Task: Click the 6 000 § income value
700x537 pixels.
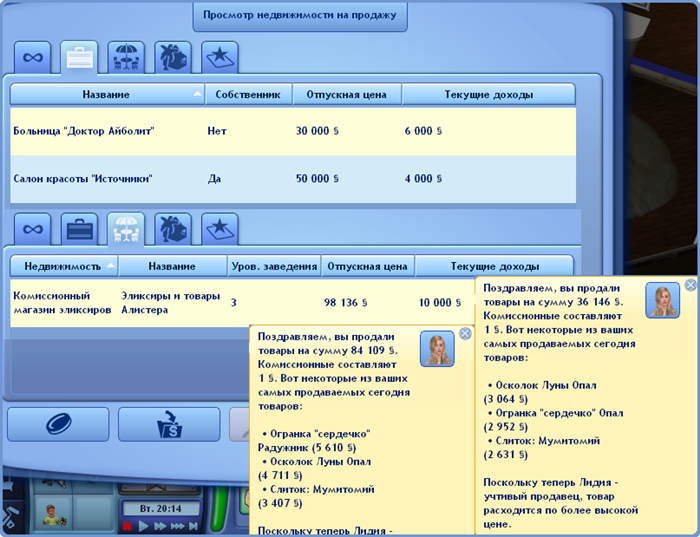Action: click(x=423, y=131)
